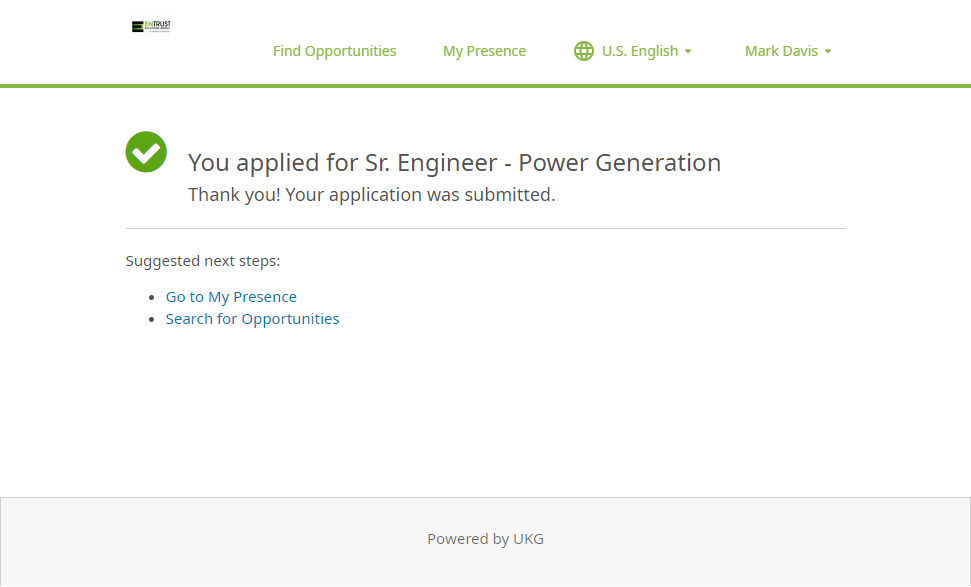
Task: Click the "Your application was submitted" message
Action: 371,195
